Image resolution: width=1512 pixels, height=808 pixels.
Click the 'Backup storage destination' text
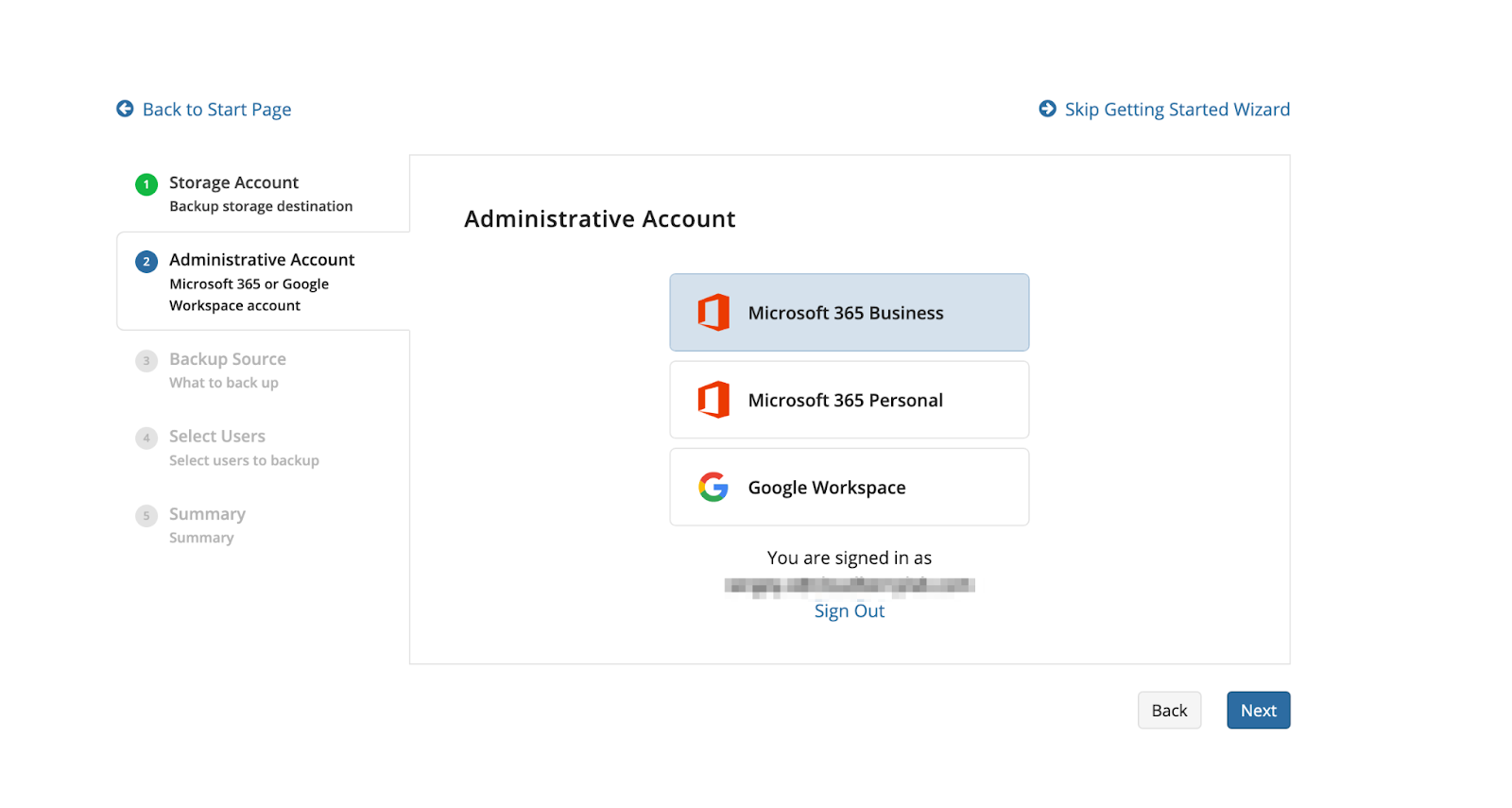261,206
